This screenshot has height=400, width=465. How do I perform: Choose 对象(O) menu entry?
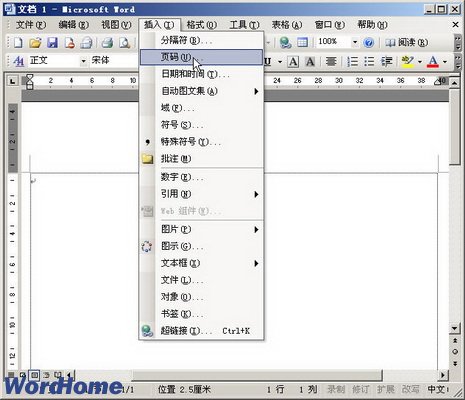click(201, 297)
